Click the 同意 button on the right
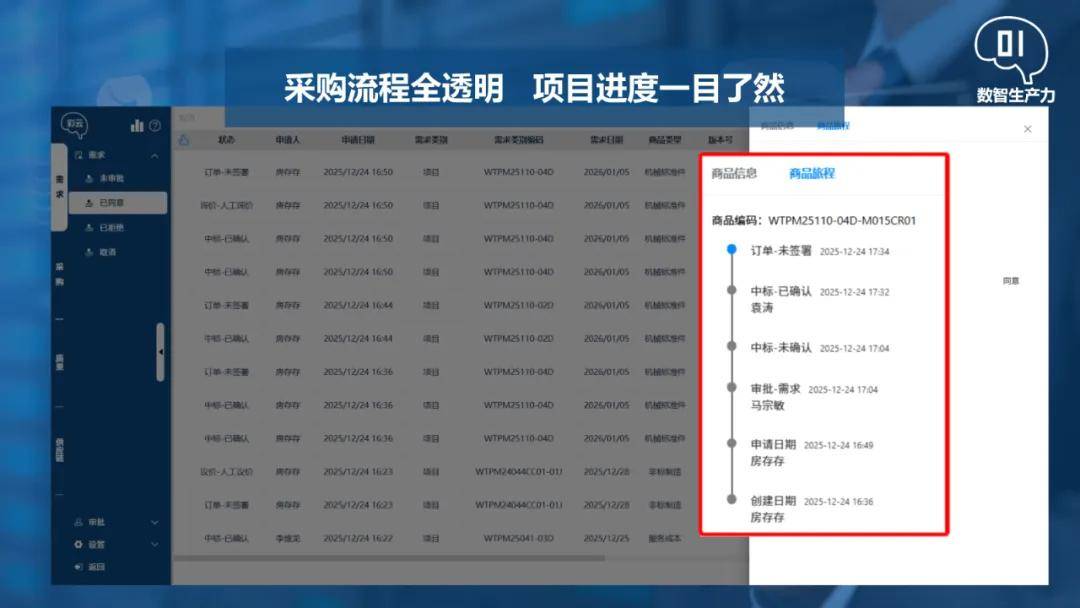 click(x=1011, y=281)
